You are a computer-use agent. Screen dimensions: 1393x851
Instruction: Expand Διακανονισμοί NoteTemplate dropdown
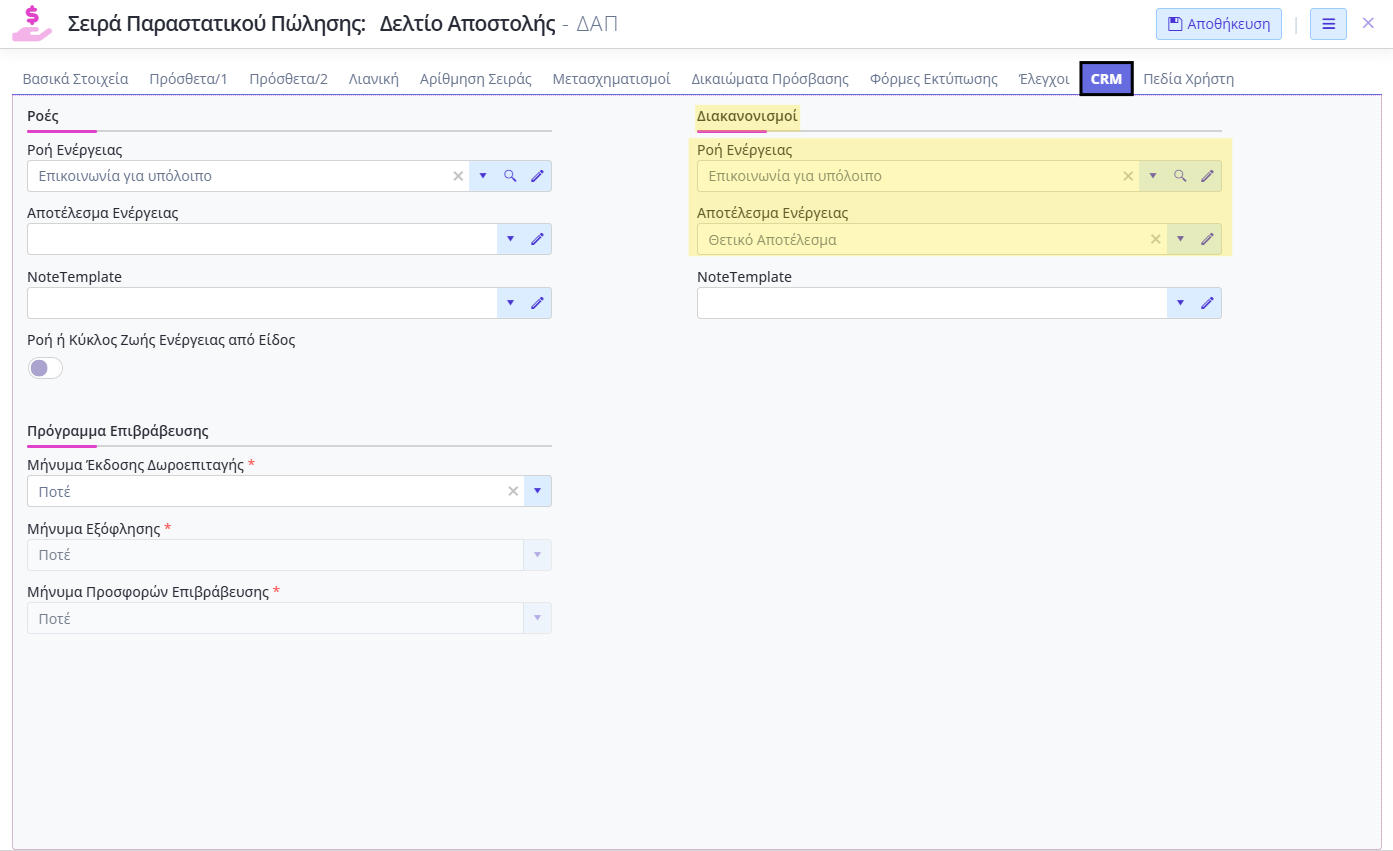click(1180, 303)
